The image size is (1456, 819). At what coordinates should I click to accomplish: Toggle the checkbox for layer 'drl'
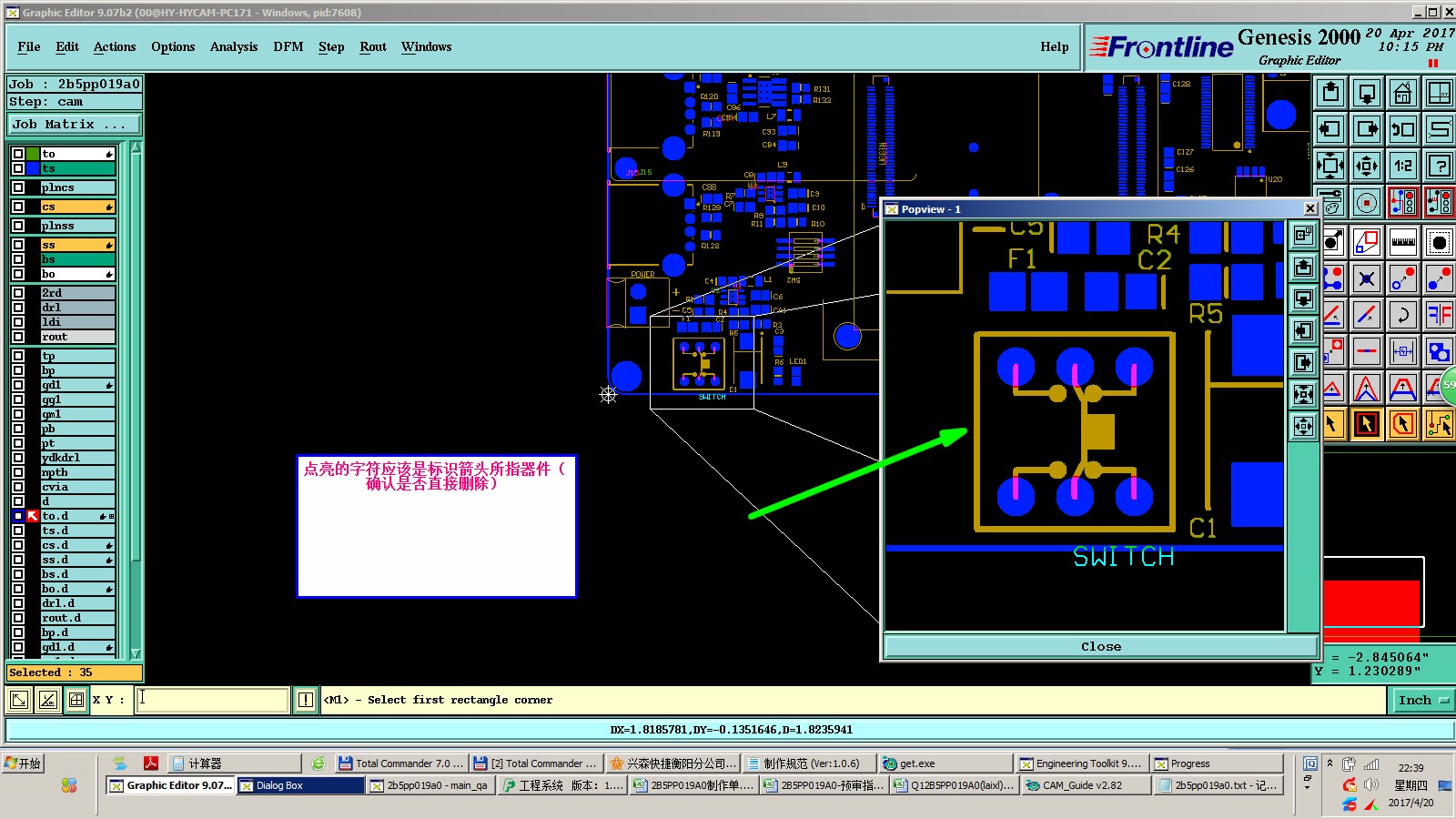coord(17,308)
